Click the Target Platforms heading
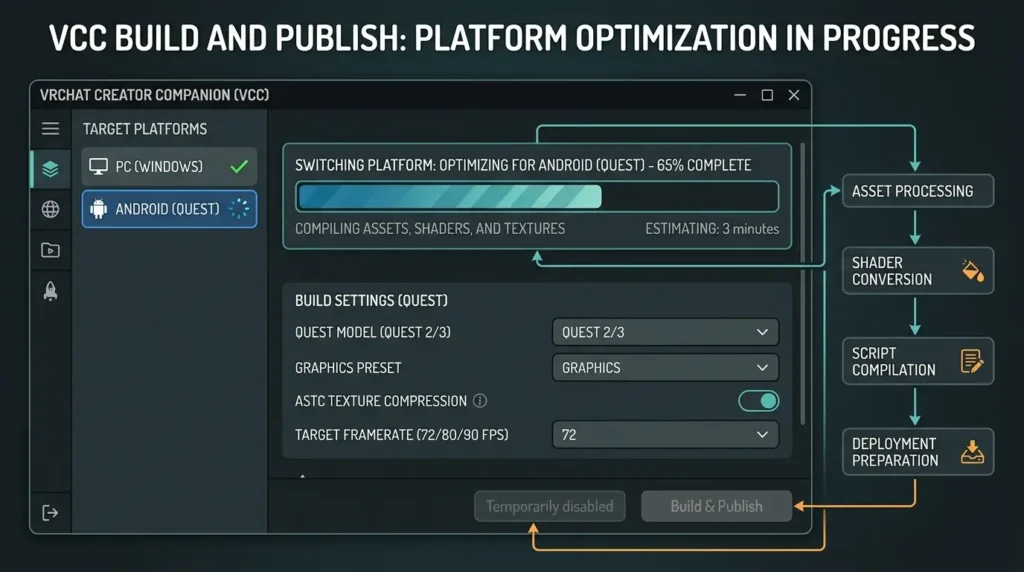Viewport: 1024px width, 572px height. pos(145,129)
